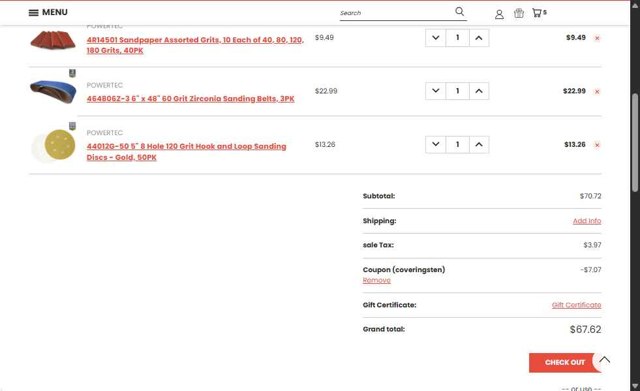Screen dimensions: 640x391
Task: Open the hamburger MENU button
Action: tap(48, 12)
